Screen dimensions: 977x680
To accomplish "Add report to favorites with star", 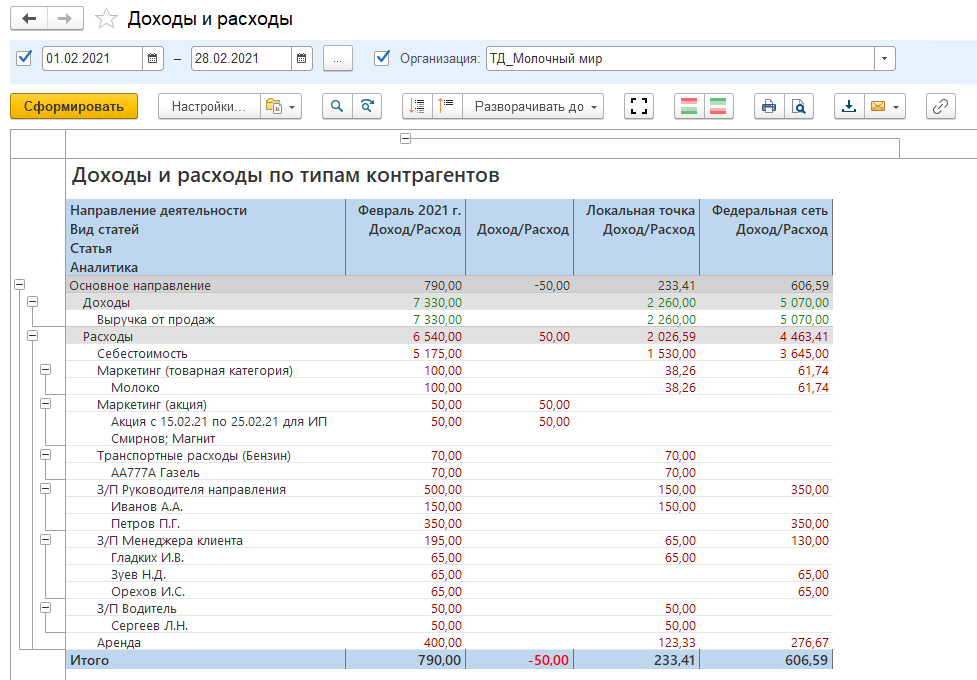I will point(105,19).
